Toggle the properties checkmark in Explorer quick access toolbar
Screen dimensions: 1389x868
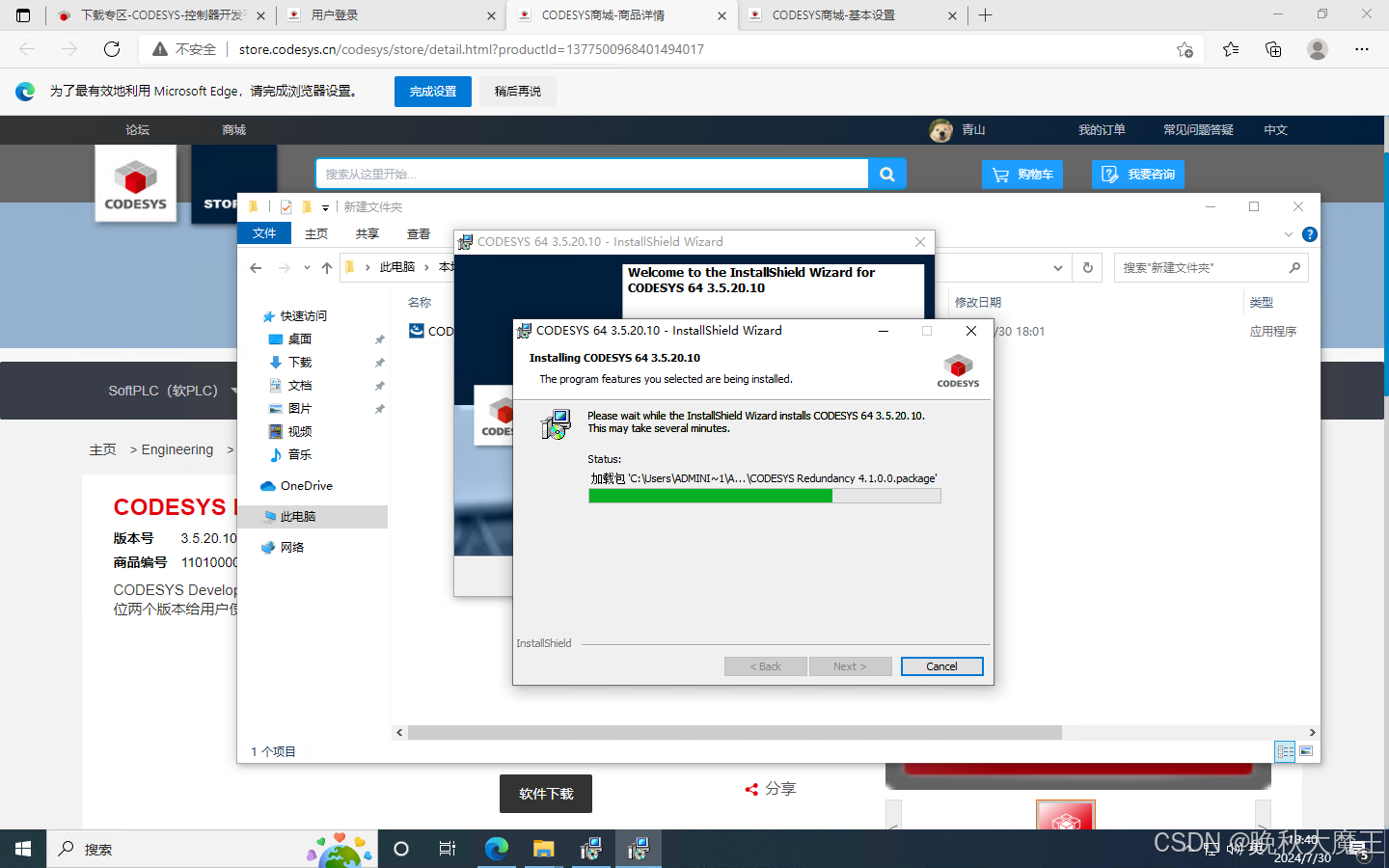click(286, 206)
